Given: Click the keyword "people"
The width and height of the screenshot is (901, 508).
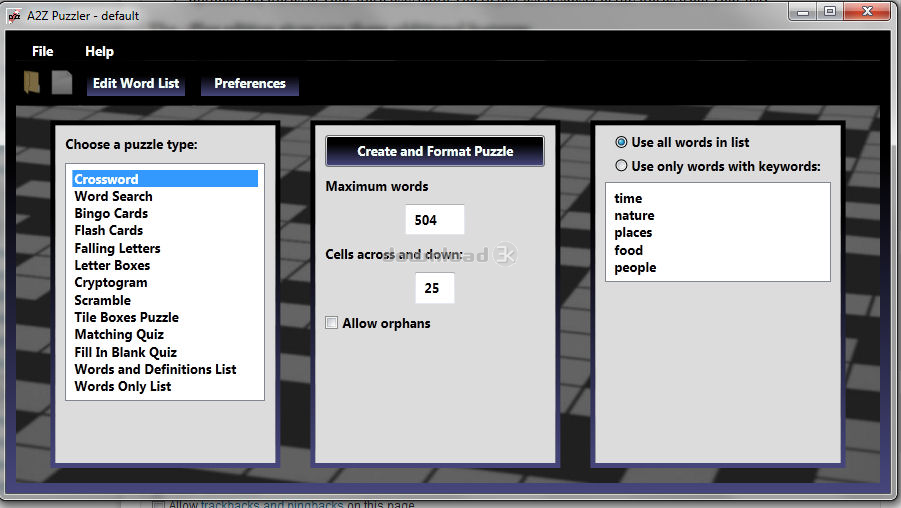Looking at the screenshot, I should 635,267.
